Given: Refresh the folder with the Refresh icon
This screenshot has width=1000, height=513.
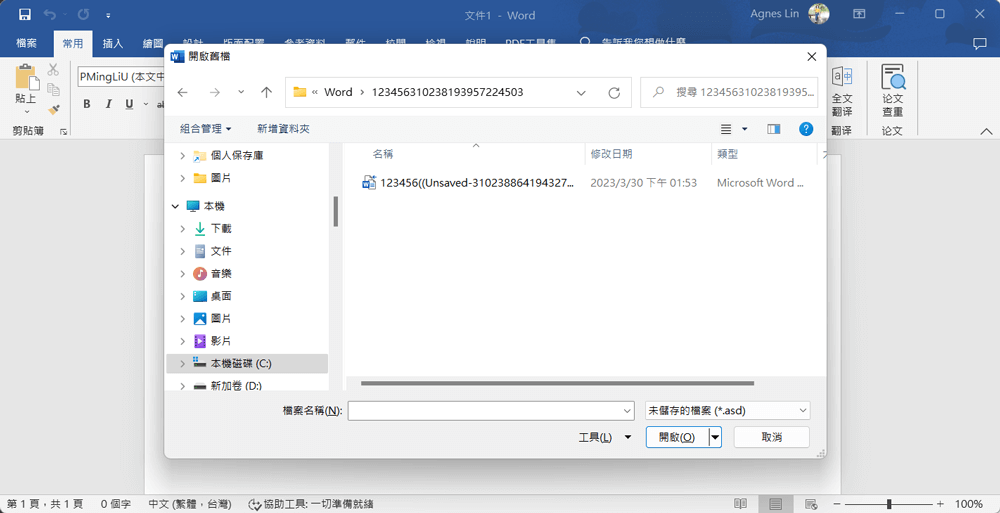Looking at the screenshot, I should (x=614, y=93).
